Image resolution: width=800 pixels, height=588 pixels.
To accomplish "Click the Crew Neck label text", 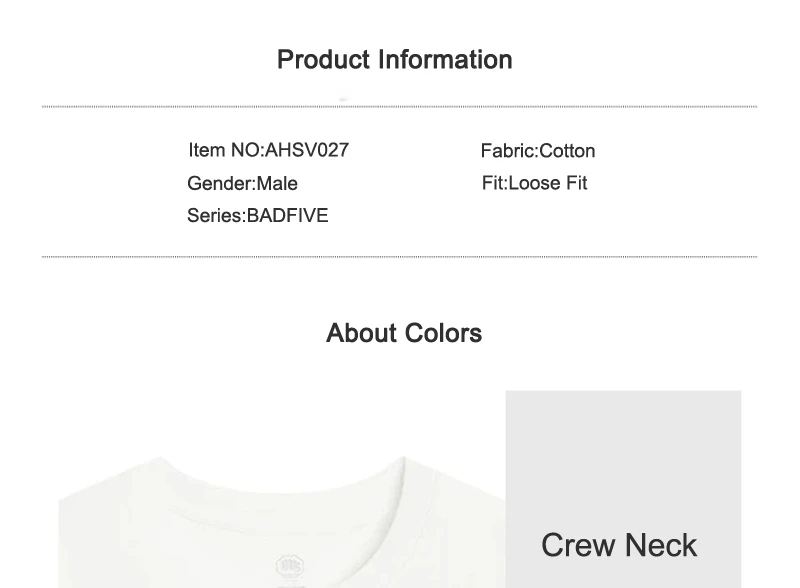I will pos(619,545).
